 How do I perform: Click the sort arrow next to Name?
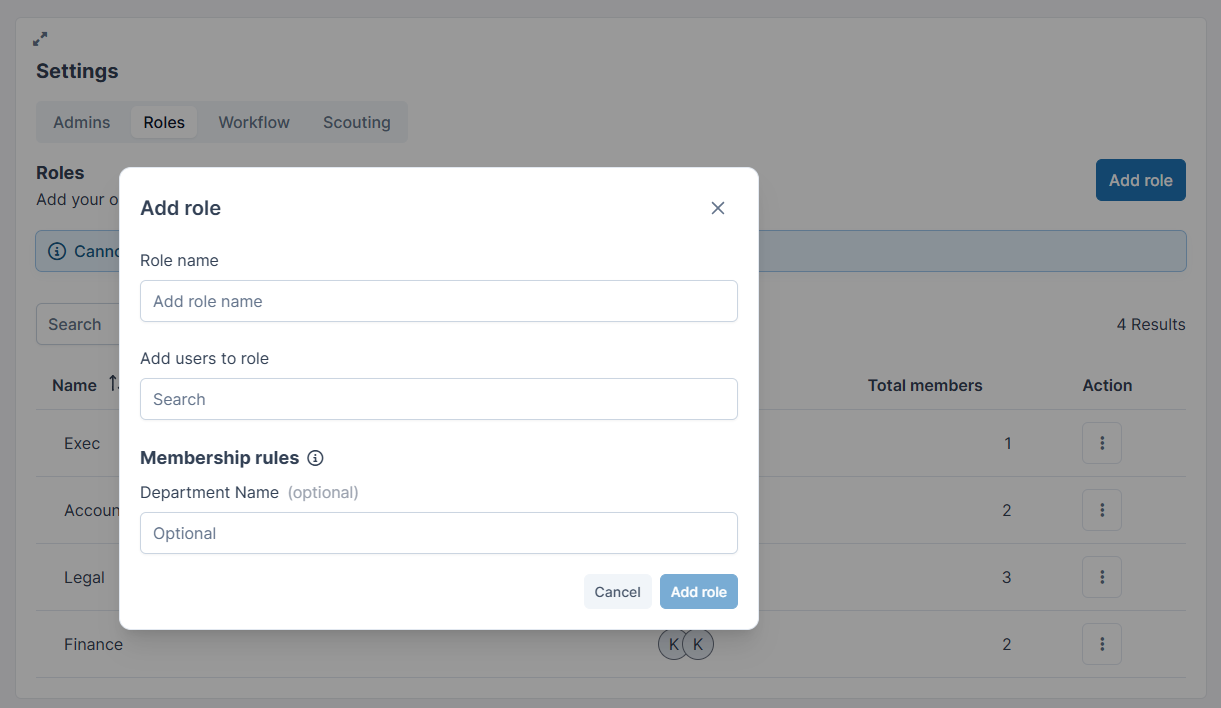click(113, 384)
